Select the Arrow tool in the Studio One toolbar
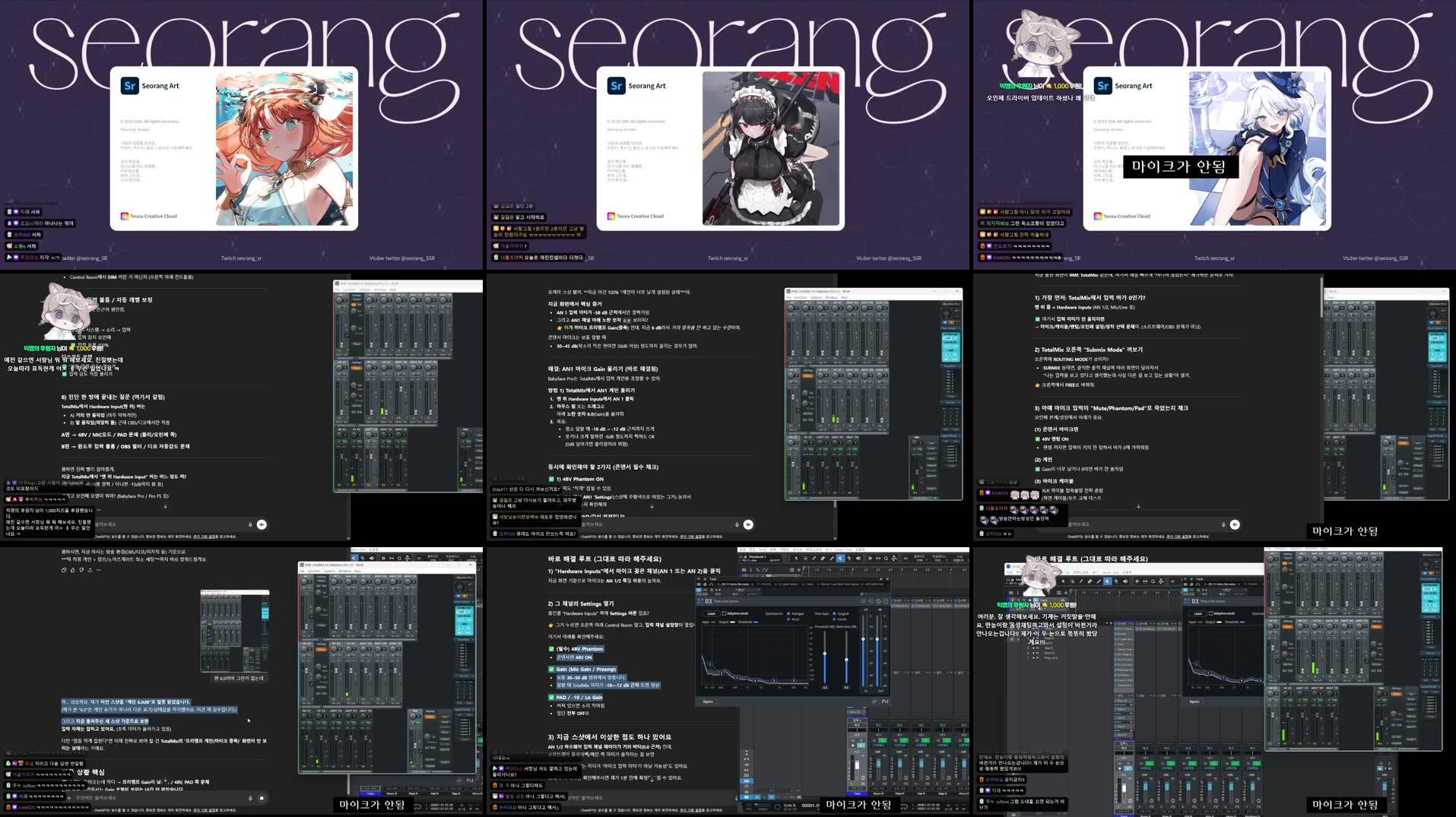 (797, 558)
